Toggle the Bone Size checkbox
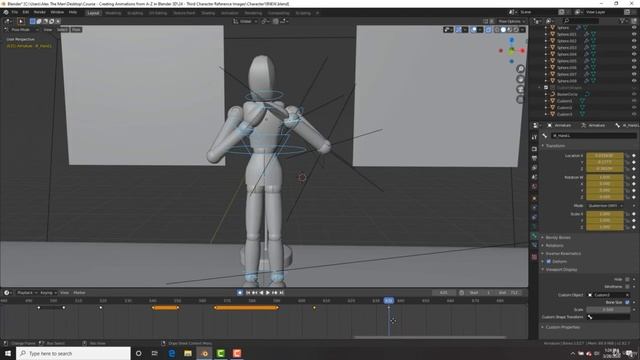Viewport: 640px width, 360px height. [627, 302]
